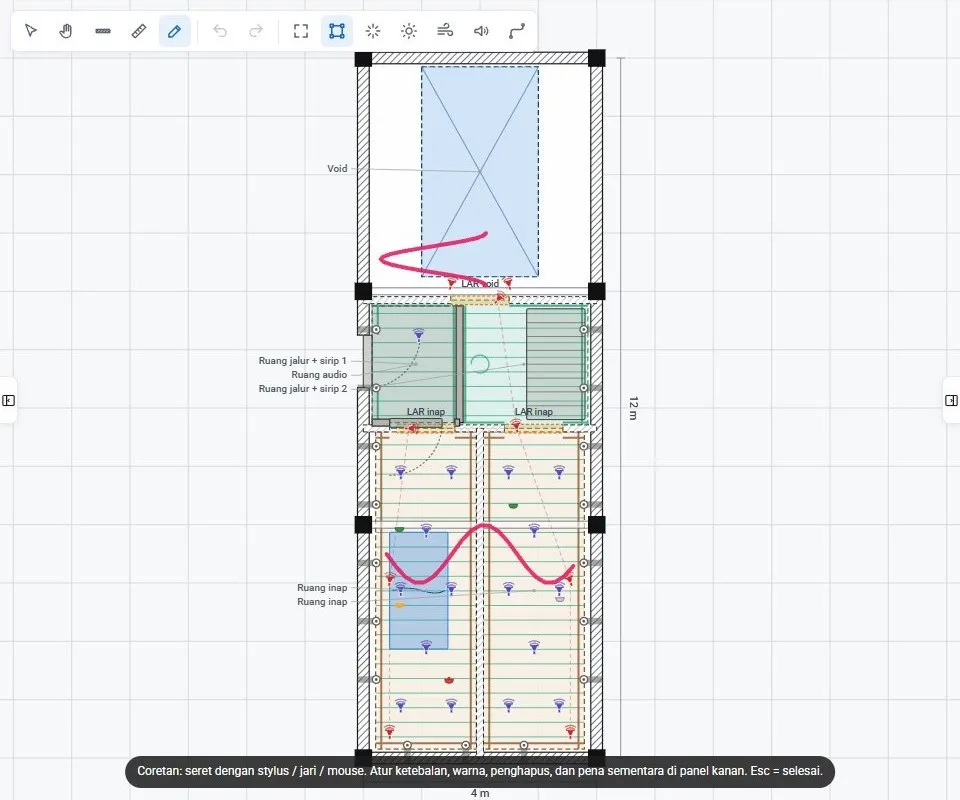
Task: Choose the wall drawing tool
Action: tap(103, 31)
